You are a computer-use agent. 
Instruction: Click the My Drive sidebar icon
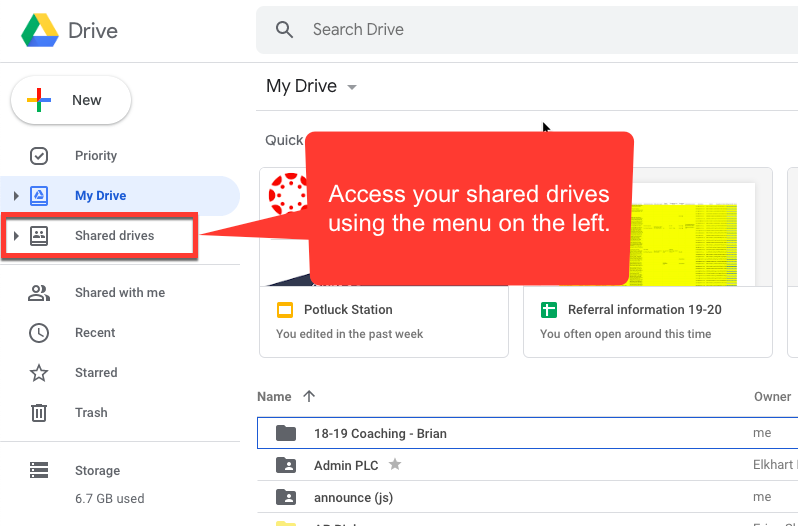pos(39,196)
